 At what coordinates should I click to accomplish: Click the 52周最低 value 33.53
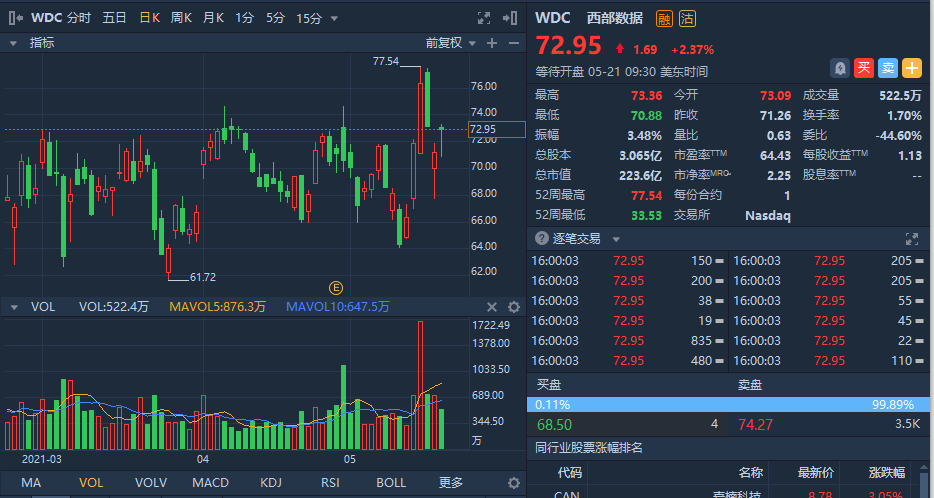pos(646,215)
